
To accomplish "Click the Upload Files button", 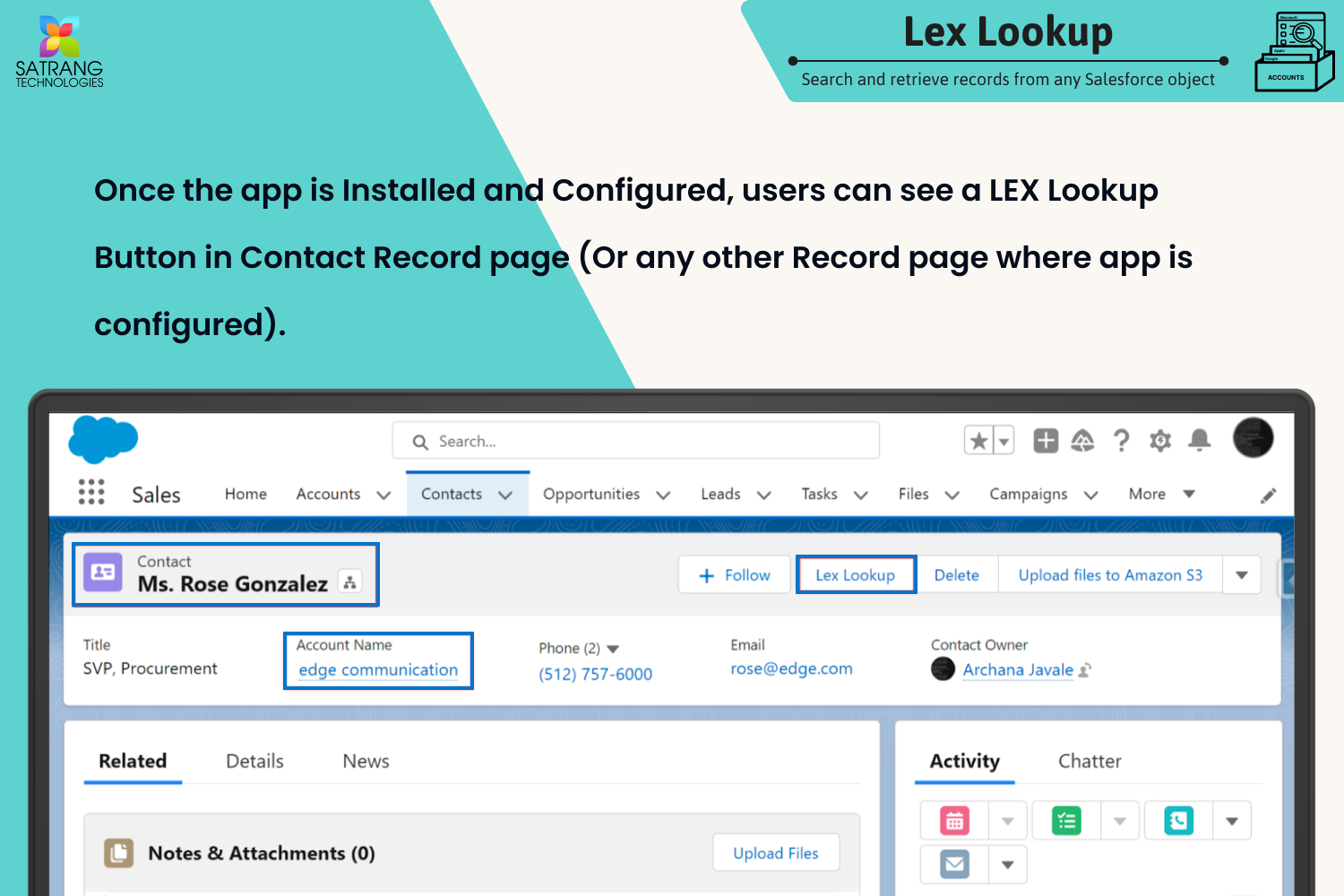I will [x=776, y=853].
